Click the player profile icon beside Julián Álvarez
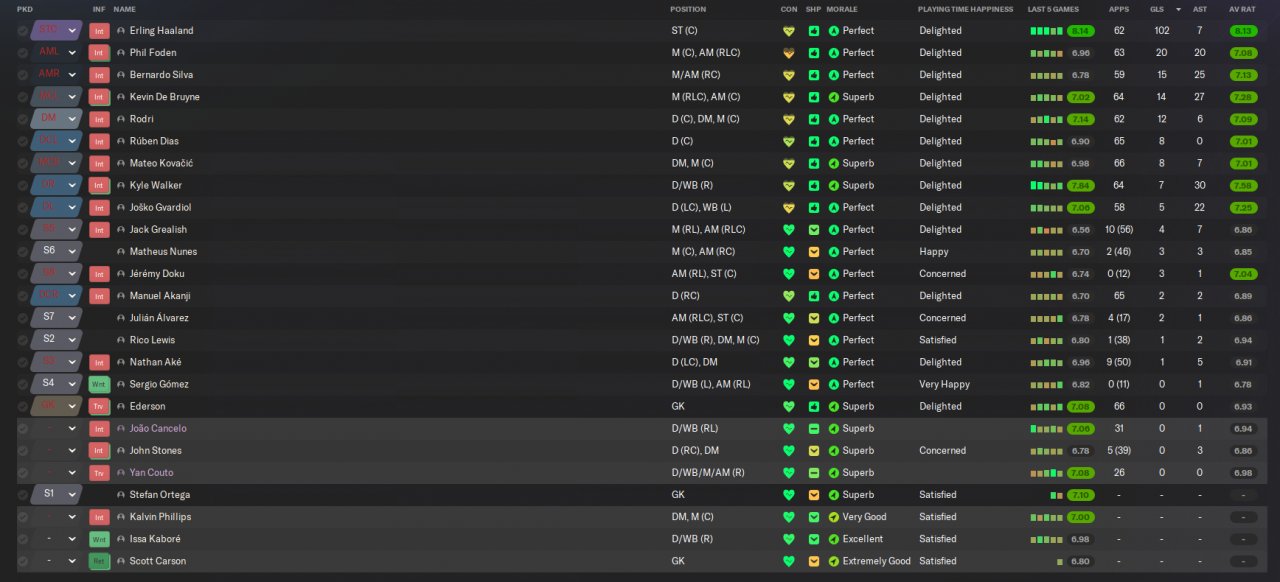The height and width of the screenshot is (582, 1280). pos(121,318)
